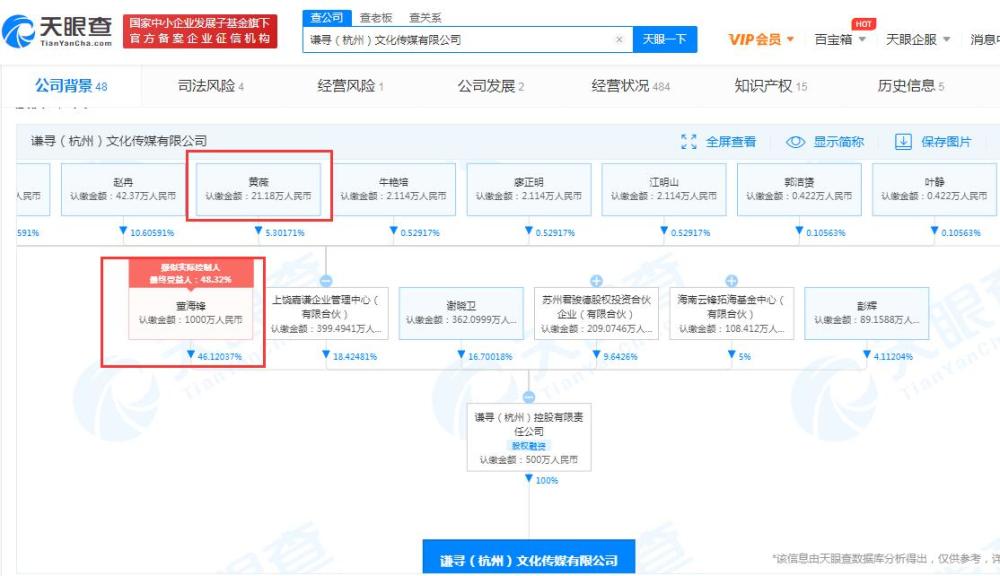Click the 4.11204% percentage label
The width and height of the screenshot is (1000, 576).
(893, 357)
